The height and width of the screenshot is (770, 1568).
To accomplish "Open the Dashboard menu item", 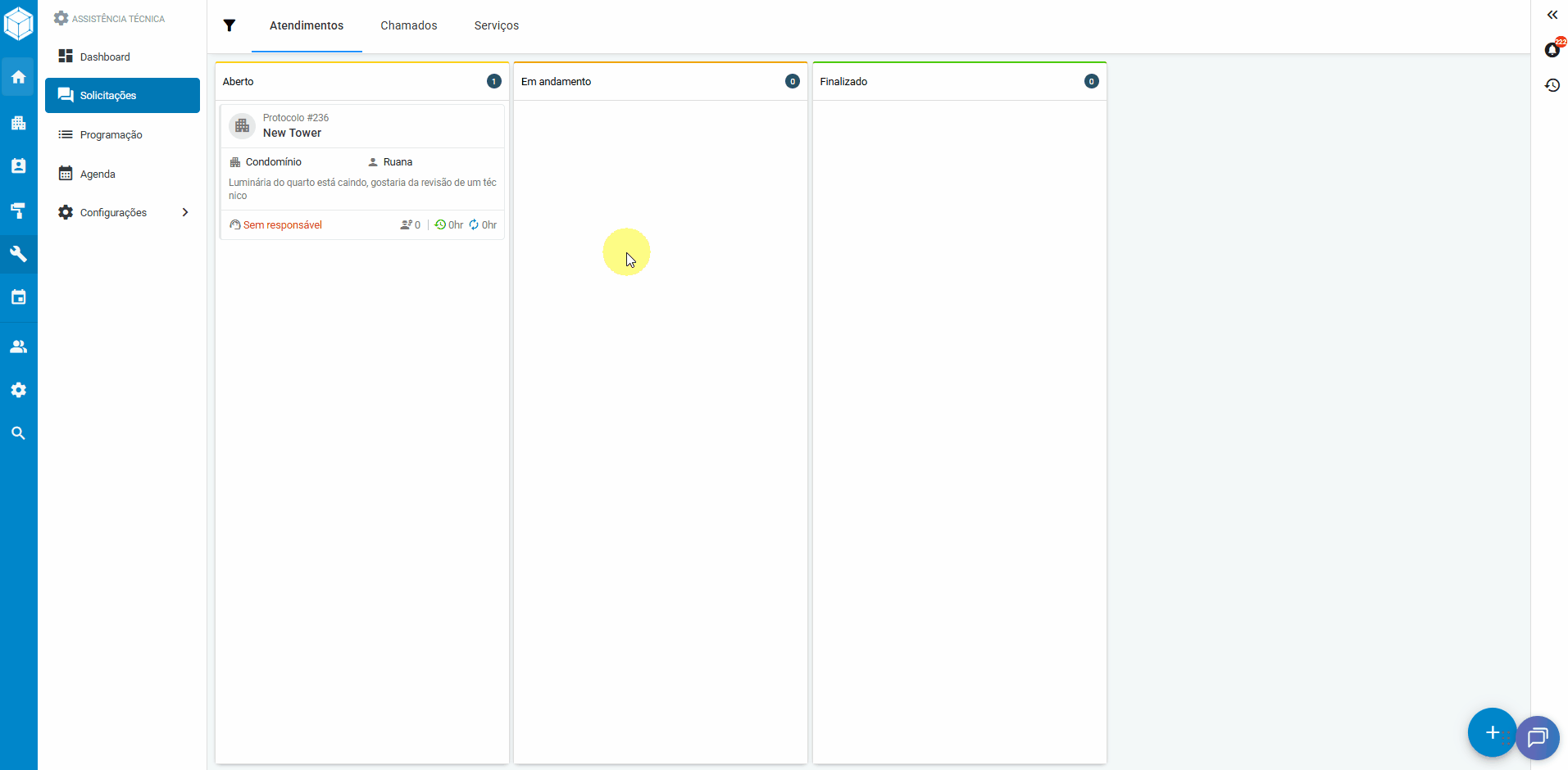I will pos(105,57).
